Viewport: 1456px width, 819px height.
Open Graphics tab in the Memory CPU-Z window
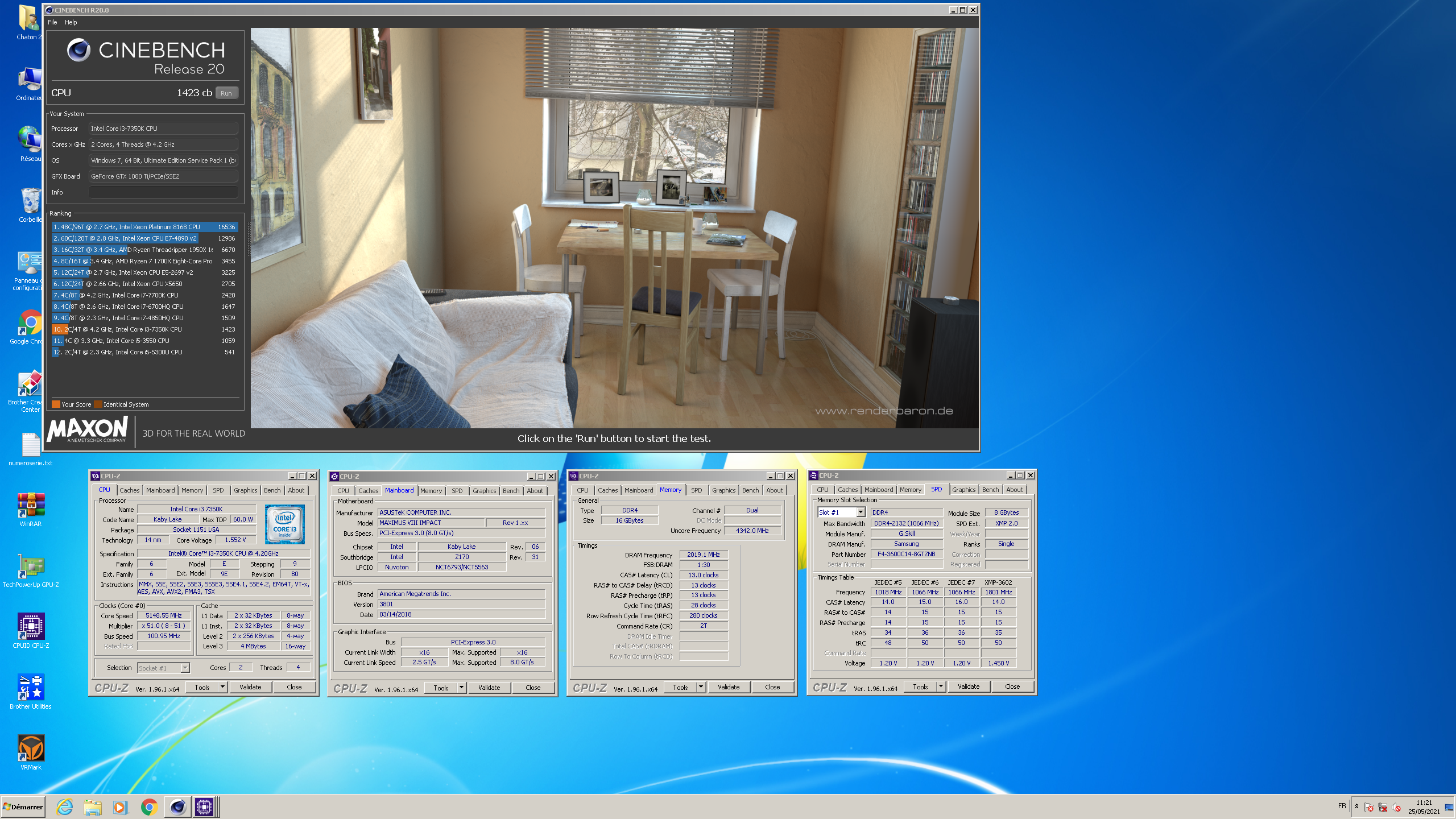click(723, 490)
